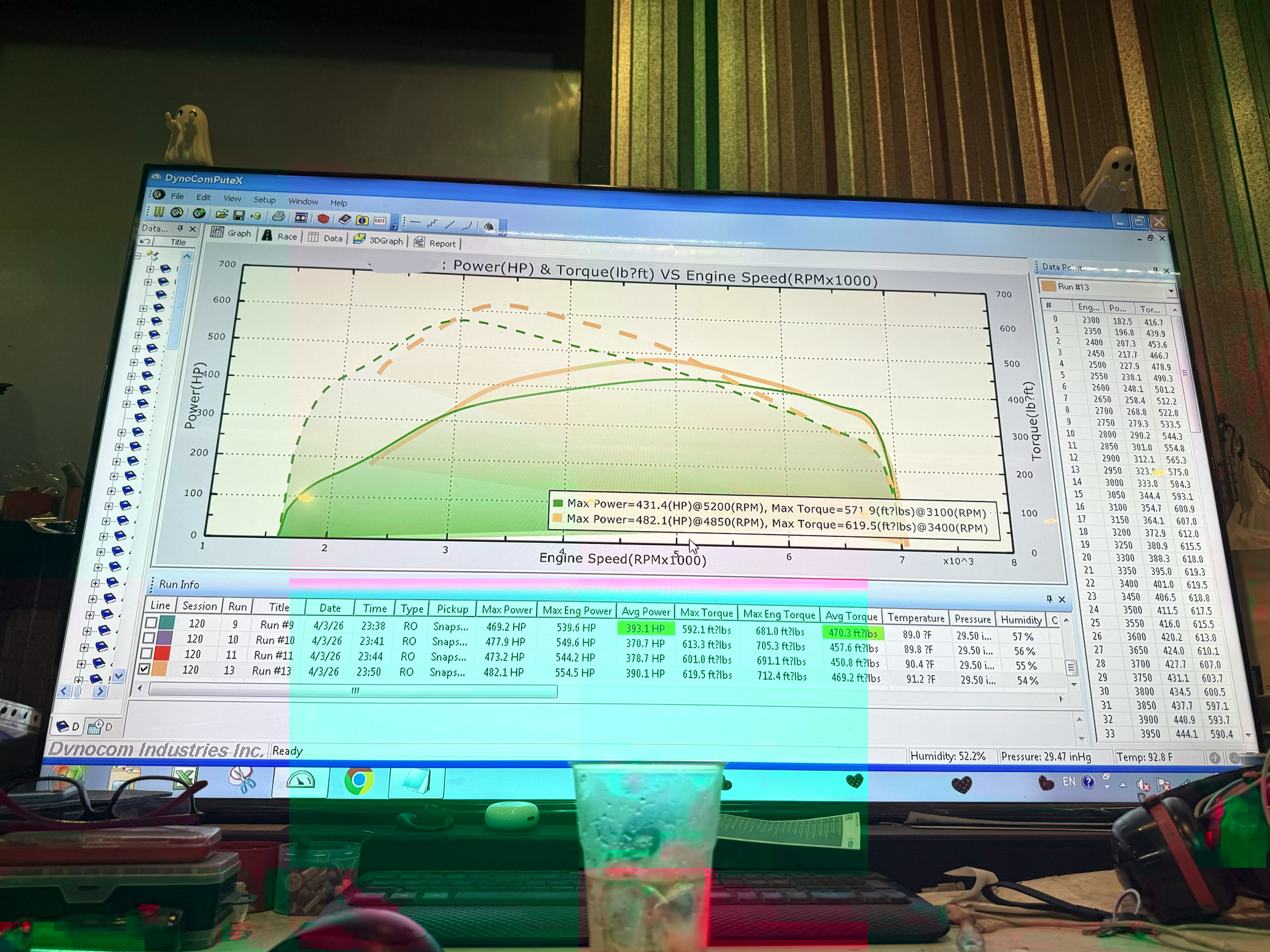Click the Print toolbar icon
The height and width of the screenshot is (952, 1270).
tap(279, 216)
